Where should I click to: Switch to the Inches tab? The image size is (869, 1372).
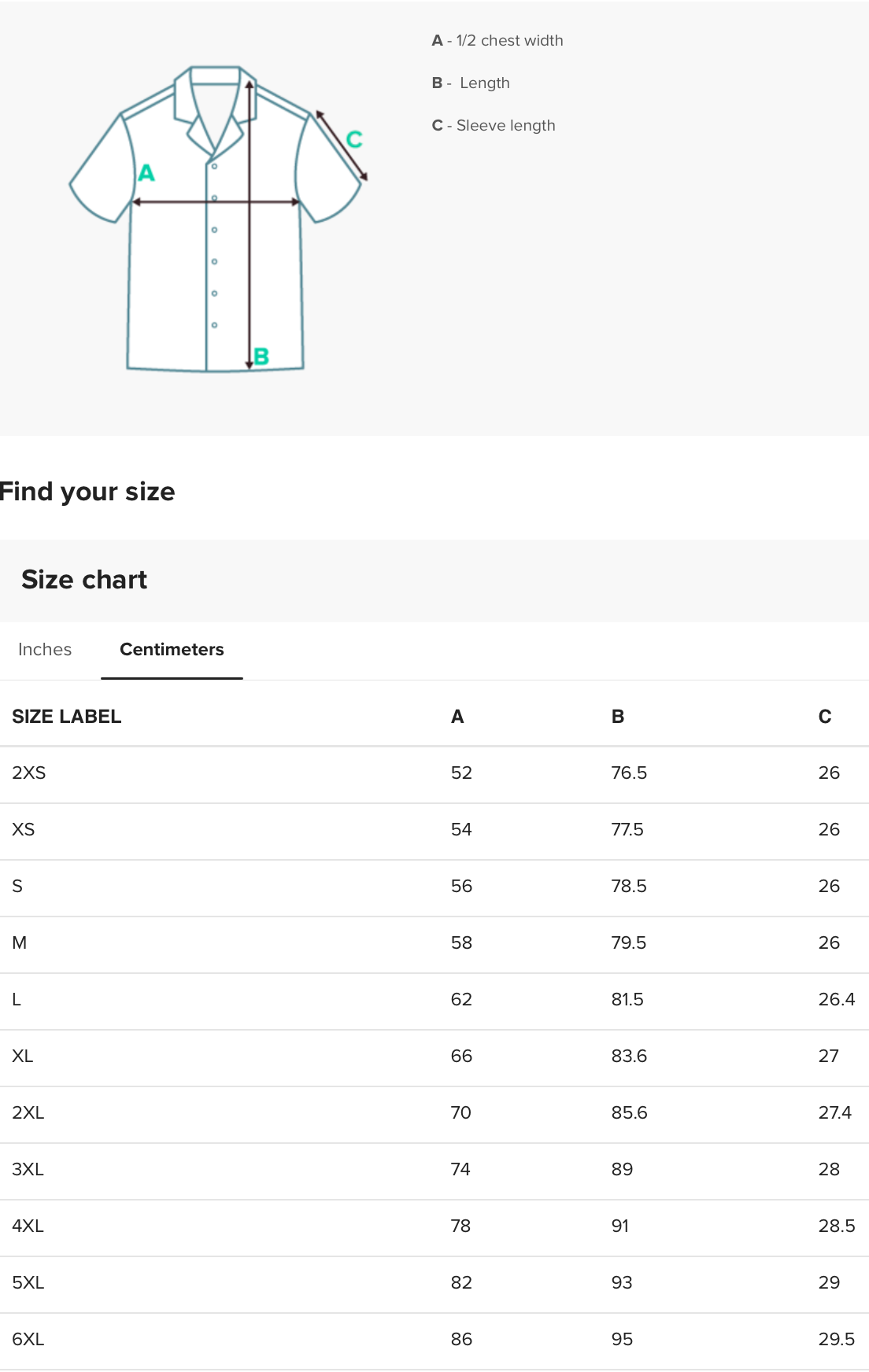click(45, 650)
